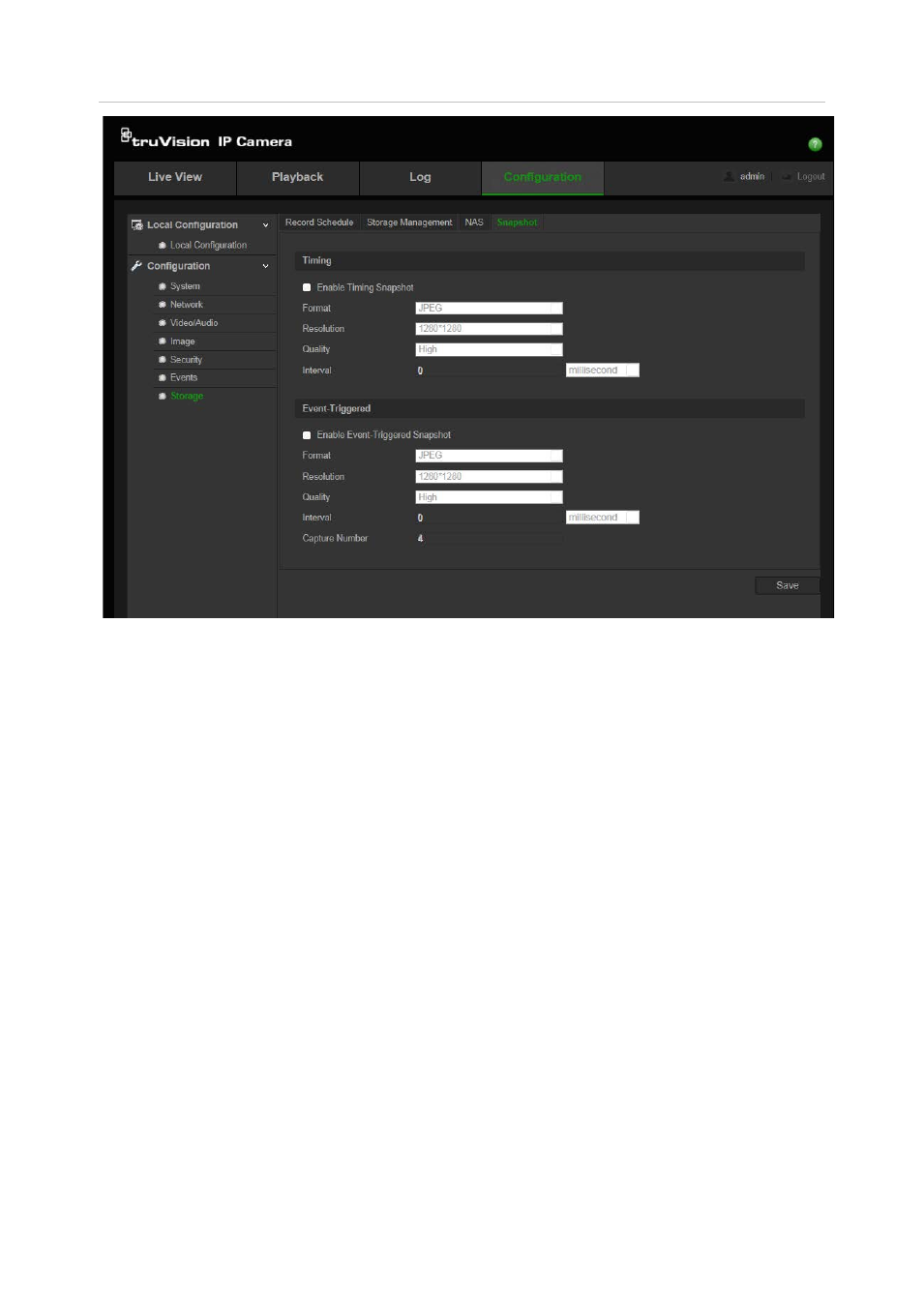Open the green help question-mark icon
This screenshot has height=1306, width=924.
click(815, 144)
